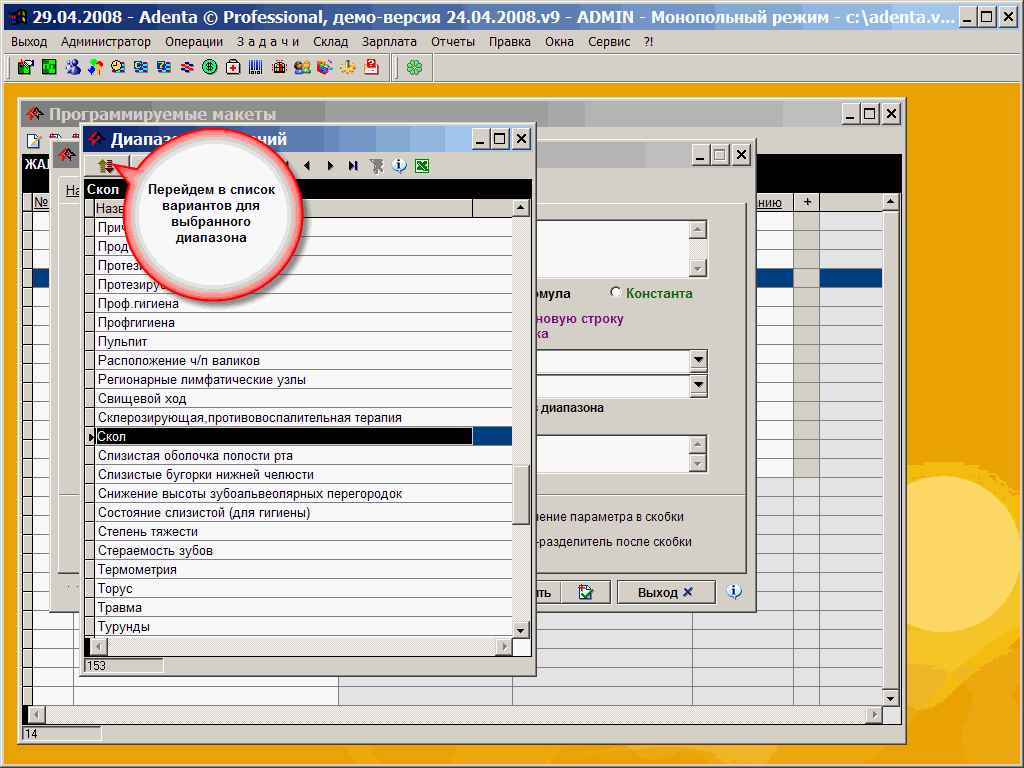The width and height of the screenshot is (1024, 768).
Task: Click the info icon in the range toolbar
Action: (x=399, y=166)
